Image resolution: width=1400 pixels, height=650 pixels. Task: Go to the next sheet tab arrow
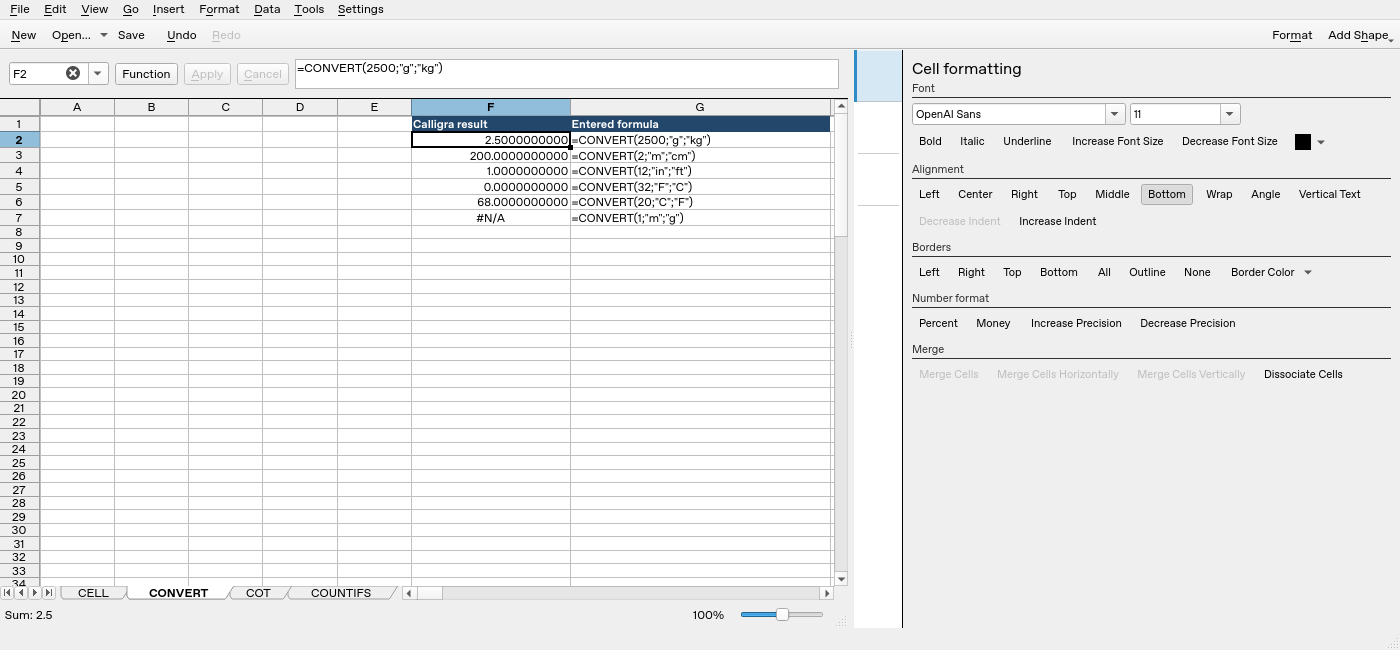pyautogui.click(x=35, y=593)
